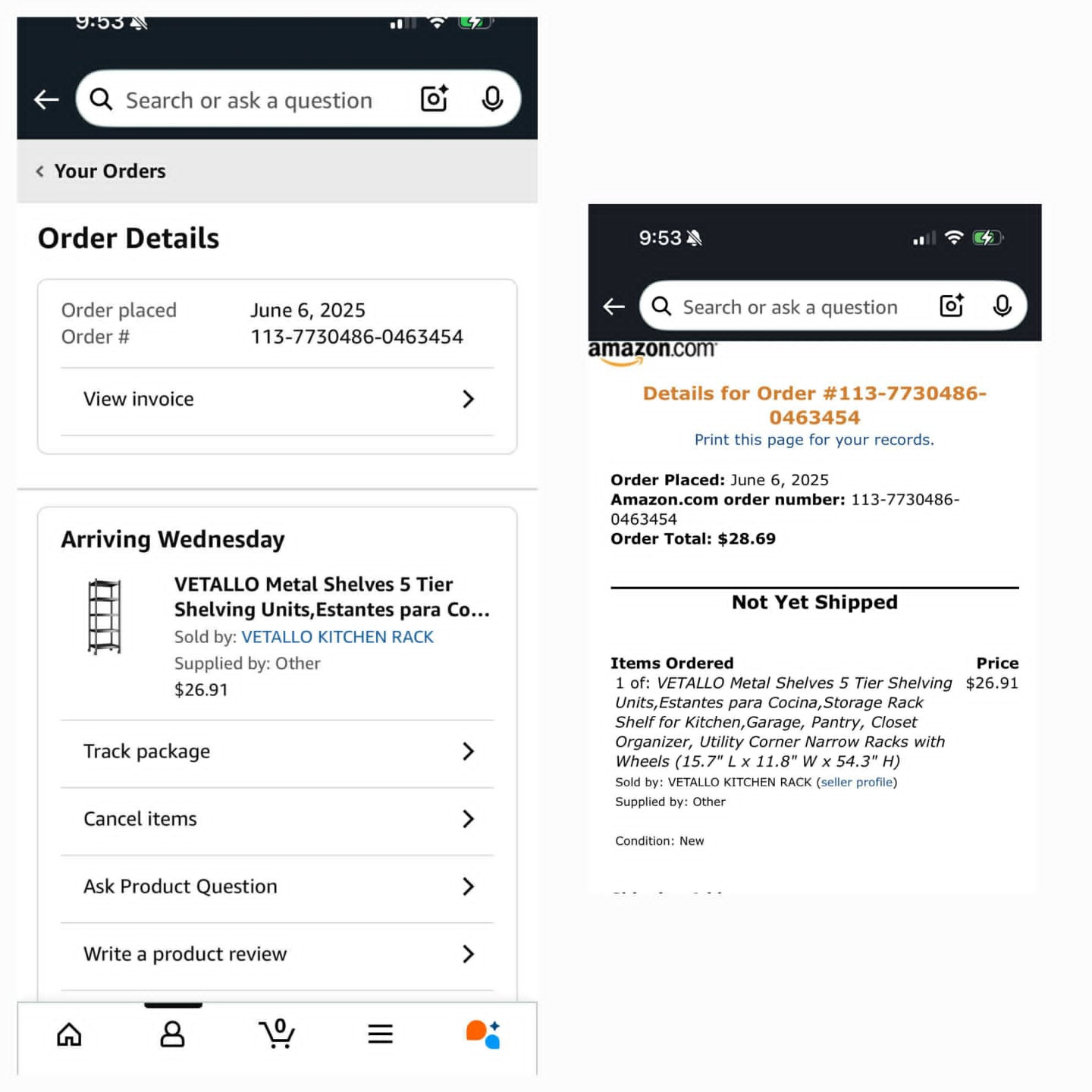Open VETALLO KITCHEN RACK seller link
1092x1092 pixels.
[x=337, y=637]
